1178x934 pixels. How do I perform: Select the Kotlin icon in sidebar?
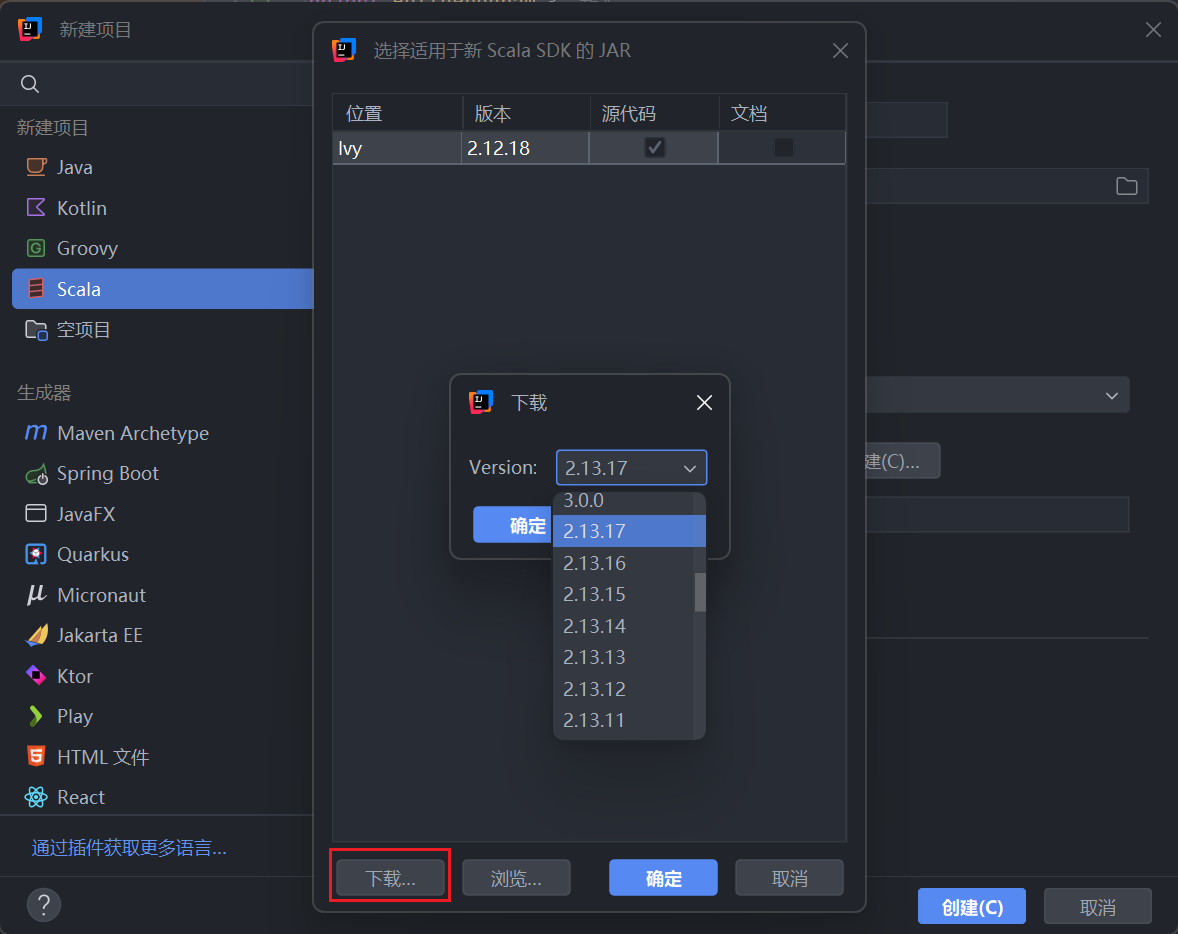(x=36, y=208)
